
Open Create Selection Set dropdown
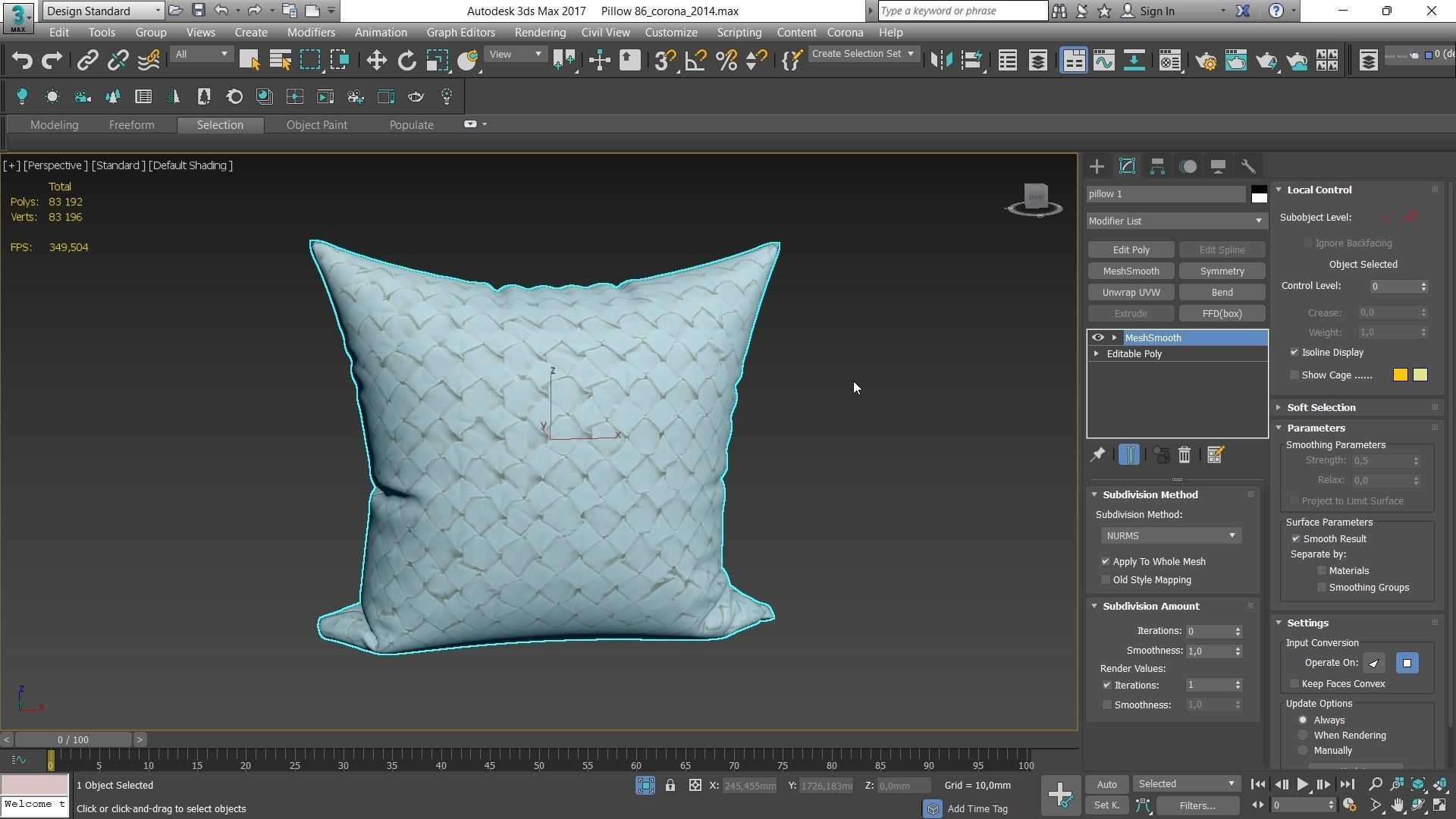(x=863, y=54)
